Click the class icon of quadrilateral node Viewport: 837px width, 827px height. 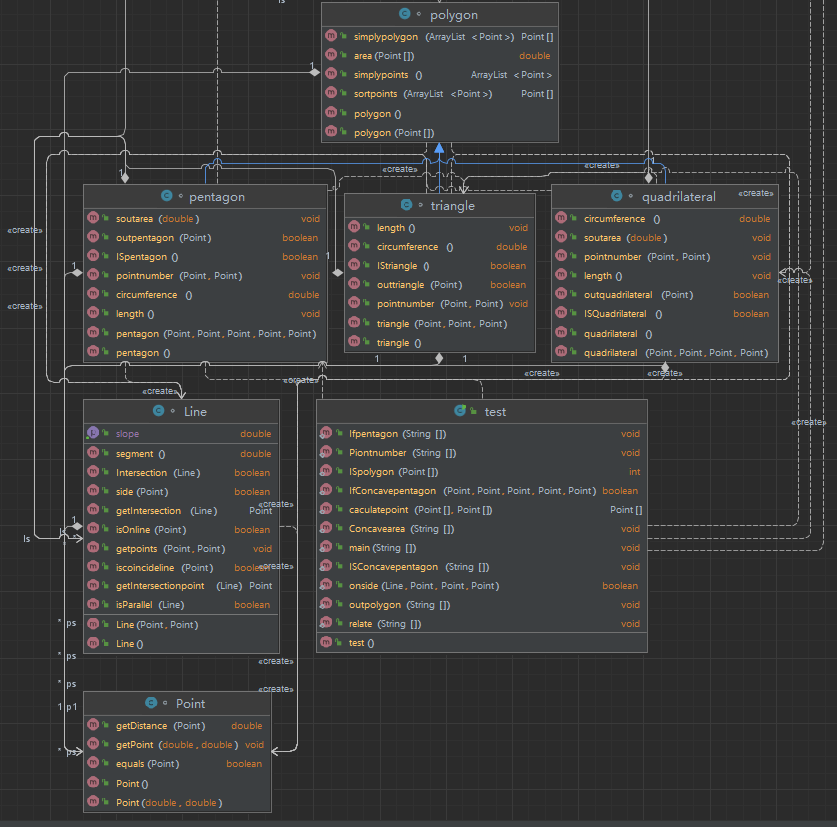tap(616, 197)
